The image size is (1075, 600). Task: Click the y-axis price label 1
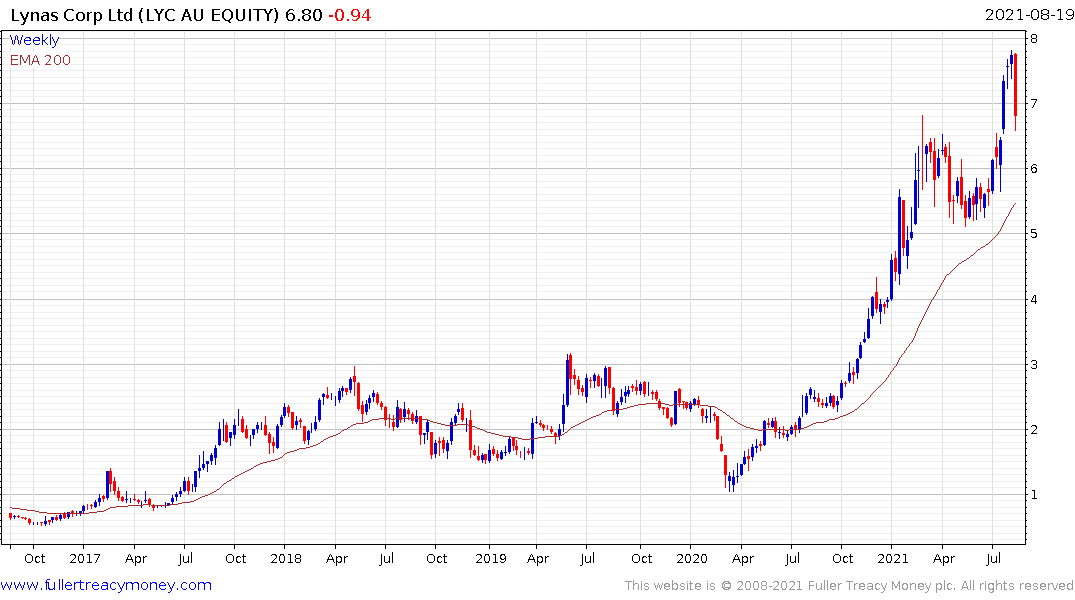click(1034, 495)
